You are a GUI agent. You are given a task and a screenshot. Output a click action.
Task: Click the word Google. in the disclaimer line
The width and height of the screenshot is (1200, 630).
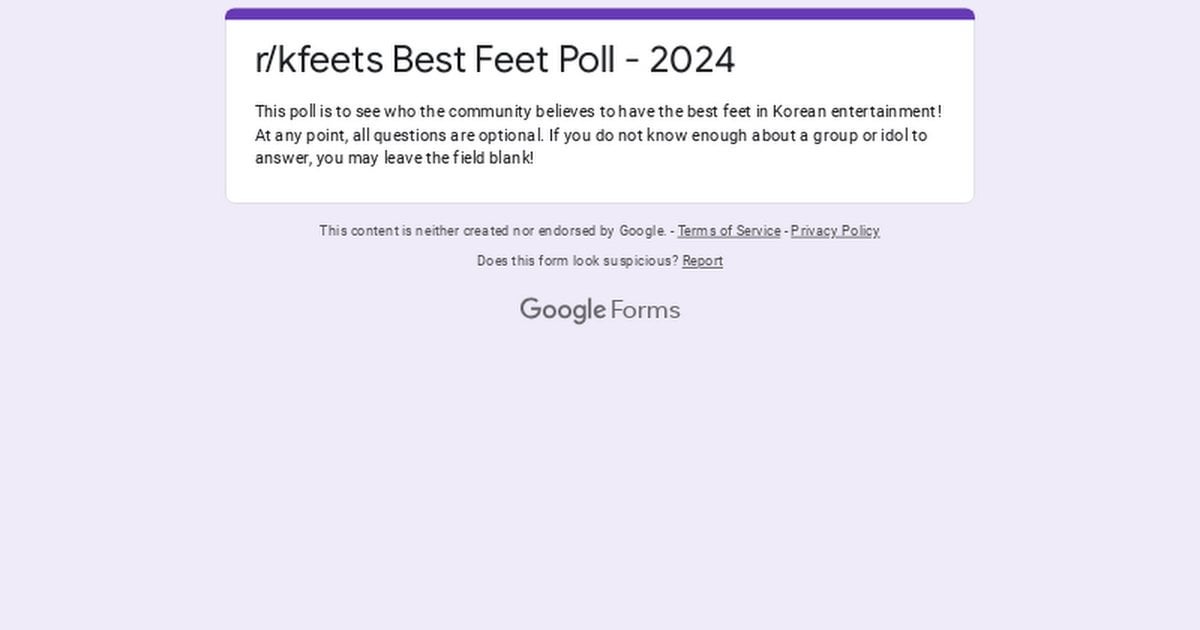point(643,231)
